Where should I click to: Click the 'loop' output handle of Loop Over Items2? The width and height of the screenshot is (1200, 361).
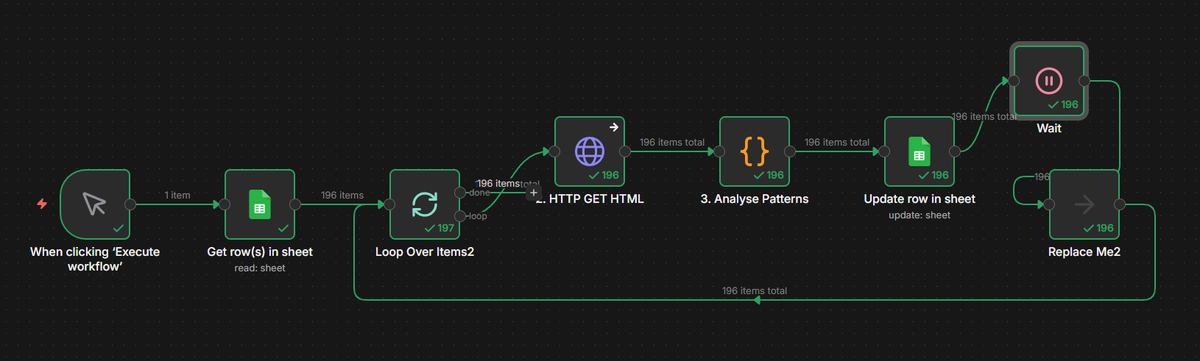(460, 216)
